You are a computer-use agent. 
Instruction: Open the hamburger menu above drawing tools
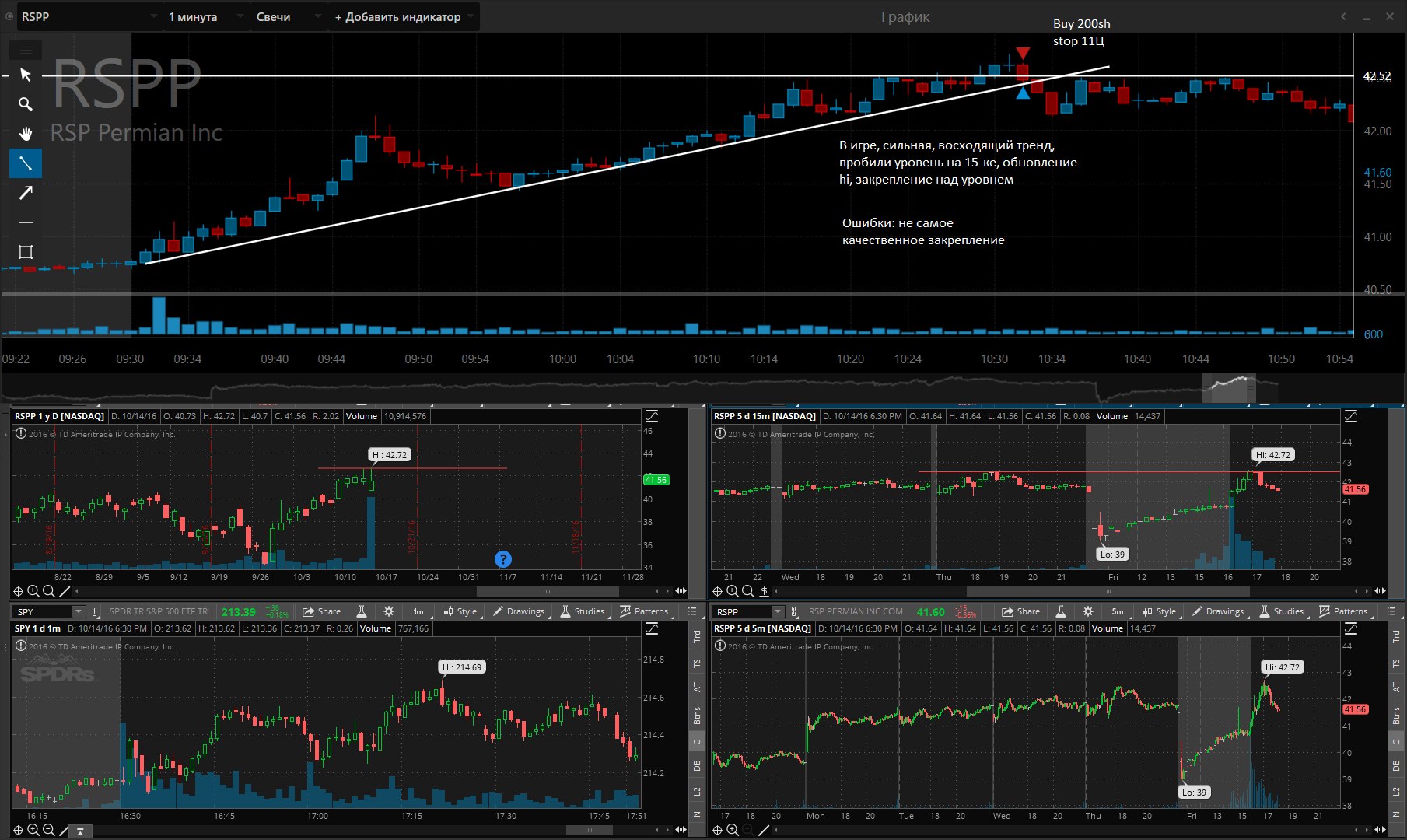[26, 51]
